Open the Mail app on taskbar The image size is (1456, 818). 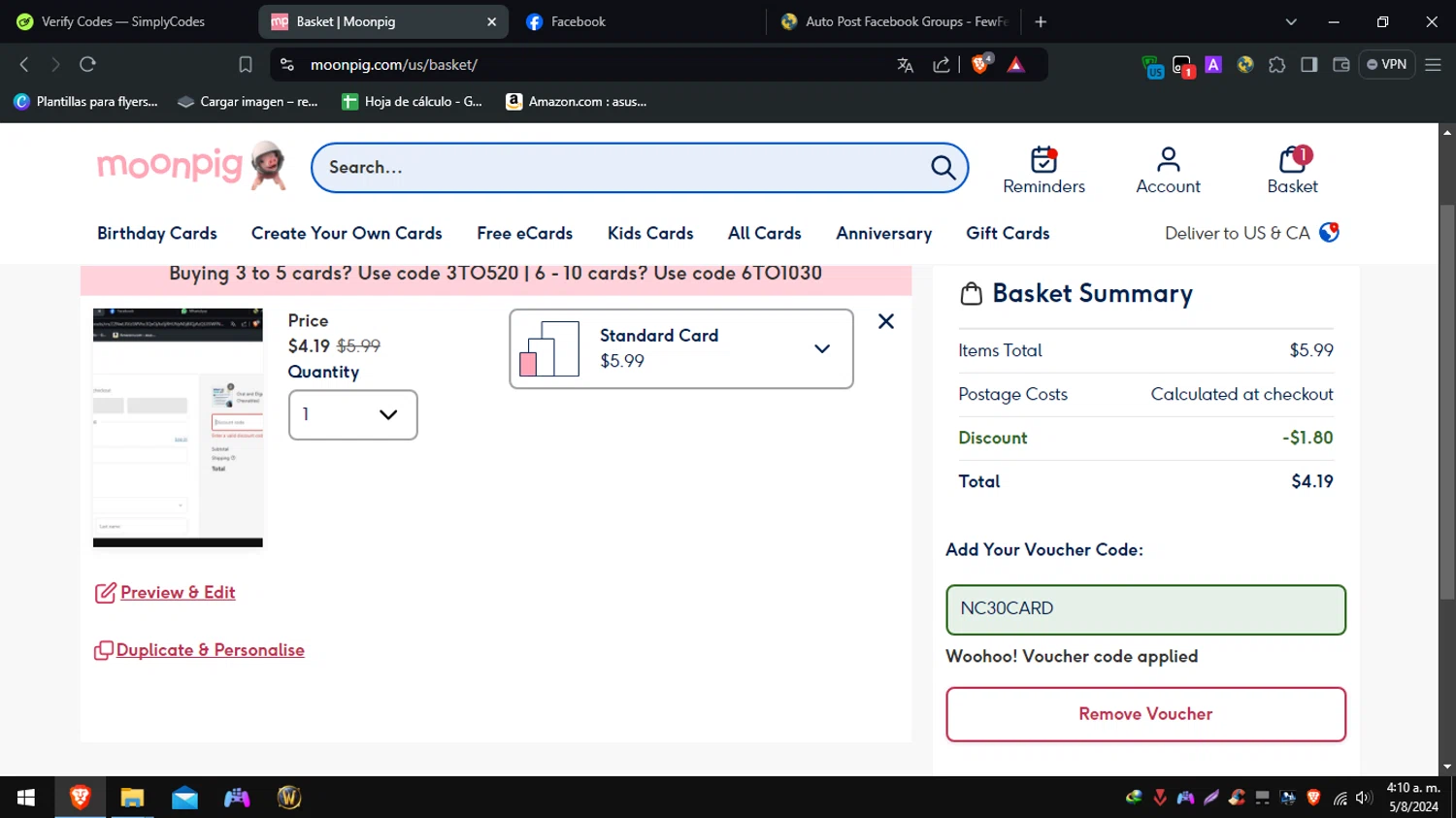click(x=184, y=798)
